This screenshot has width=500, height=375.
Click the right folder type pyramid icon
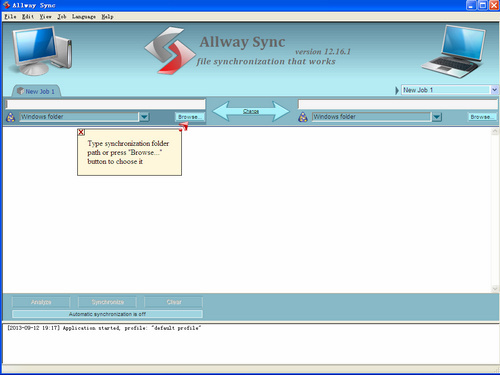(x=303, y=117)
